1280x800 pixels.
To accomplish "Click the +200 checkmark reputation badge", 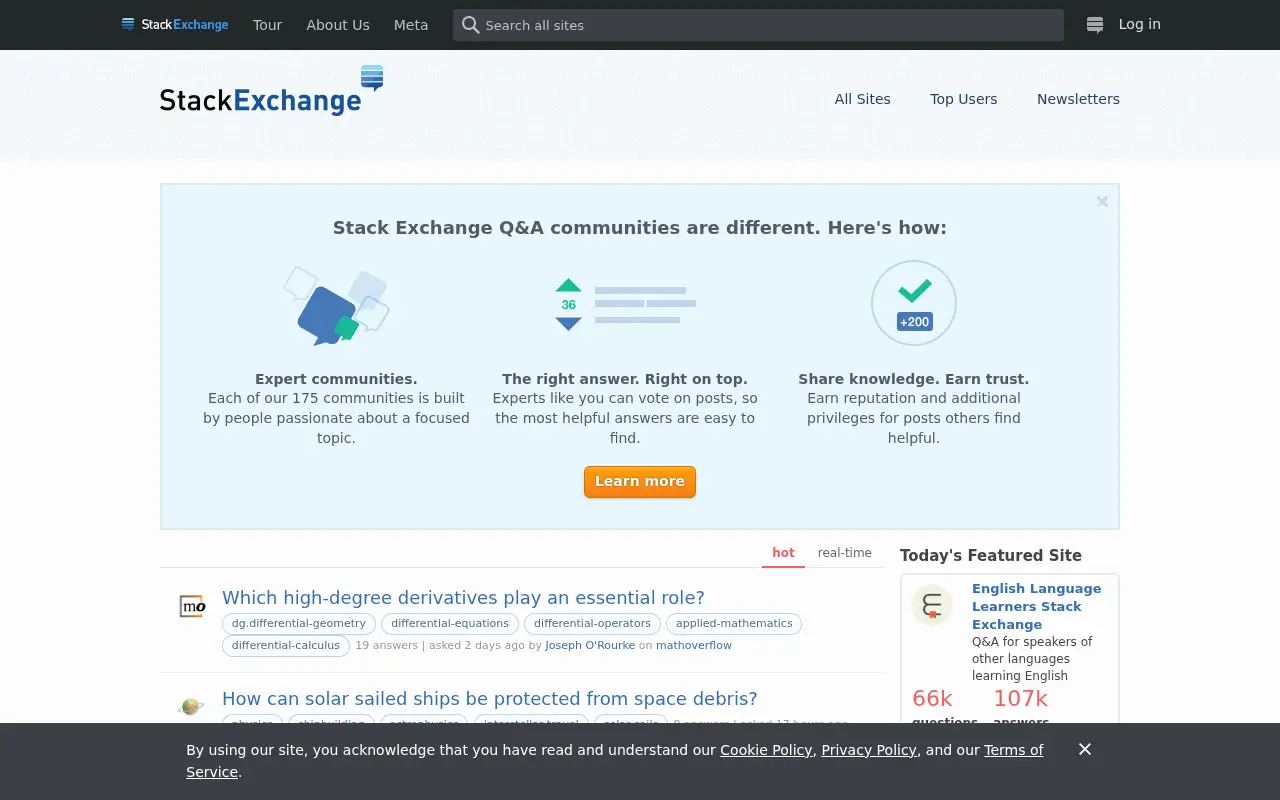I will [914, 303].
